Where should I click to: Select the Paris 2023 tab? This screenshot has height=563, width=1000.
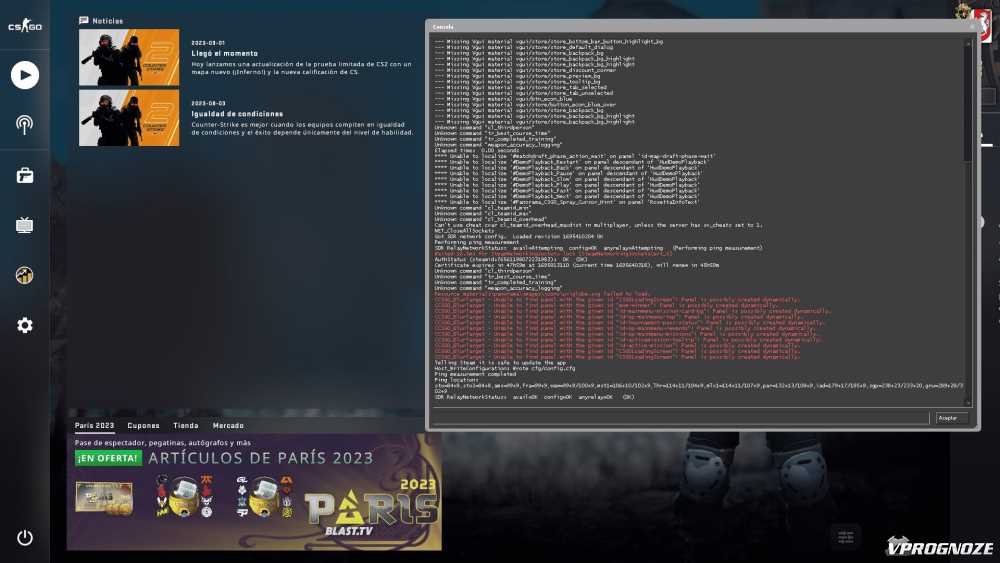94,425
